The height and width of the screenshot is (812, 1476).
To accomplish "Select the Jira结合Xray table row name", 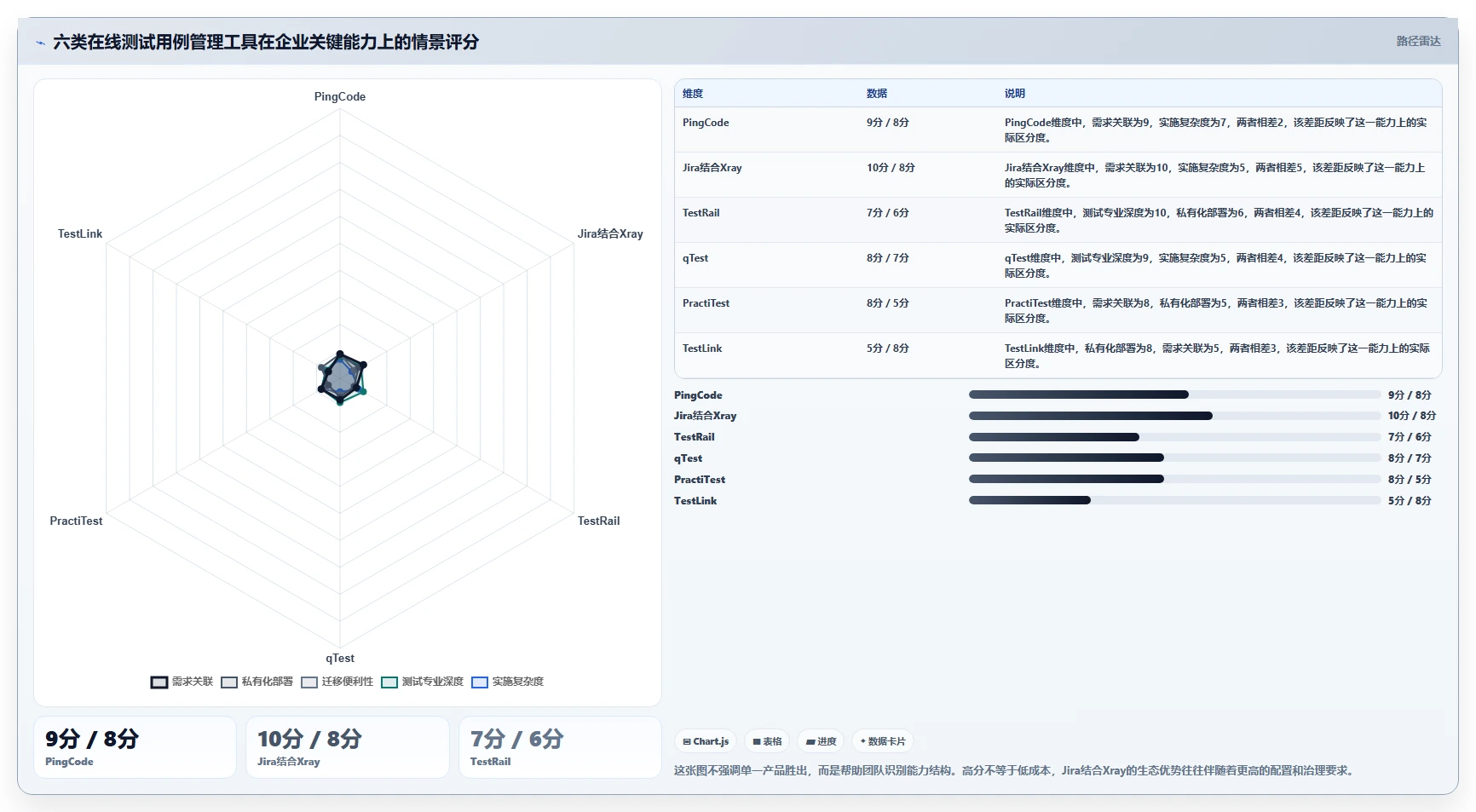I will pyautogui.click(x=712, y=168).
